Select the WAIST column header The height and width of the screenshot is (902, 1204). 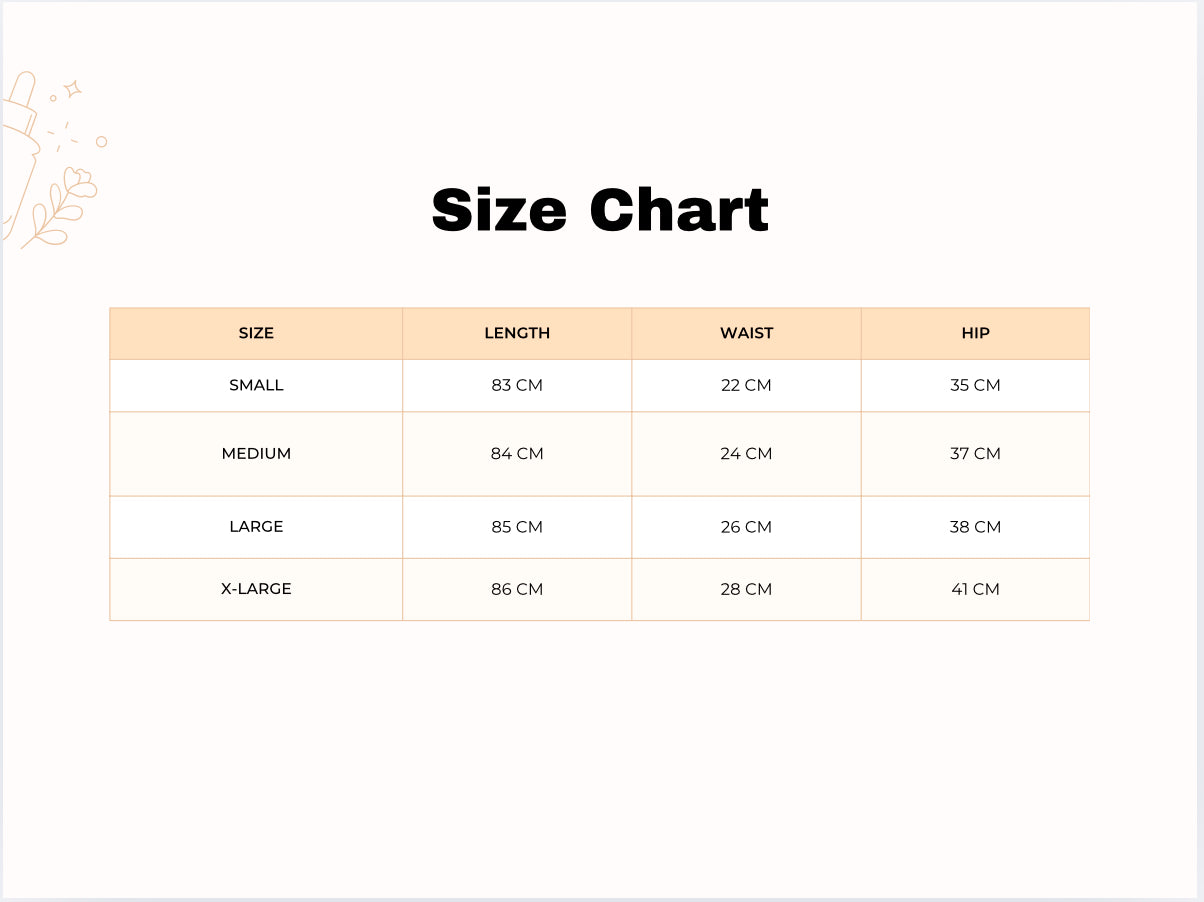746,333
